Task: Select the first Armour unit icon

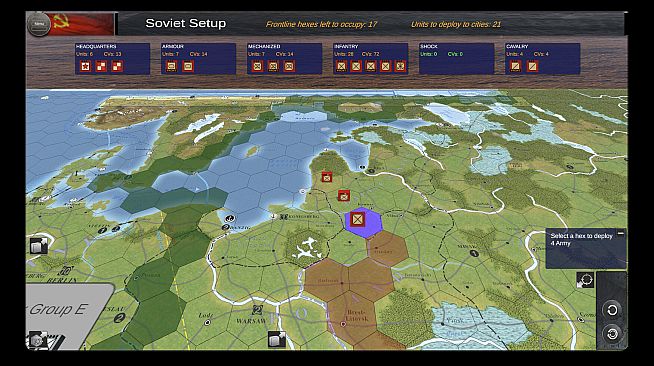Action: tap(171, 66)
